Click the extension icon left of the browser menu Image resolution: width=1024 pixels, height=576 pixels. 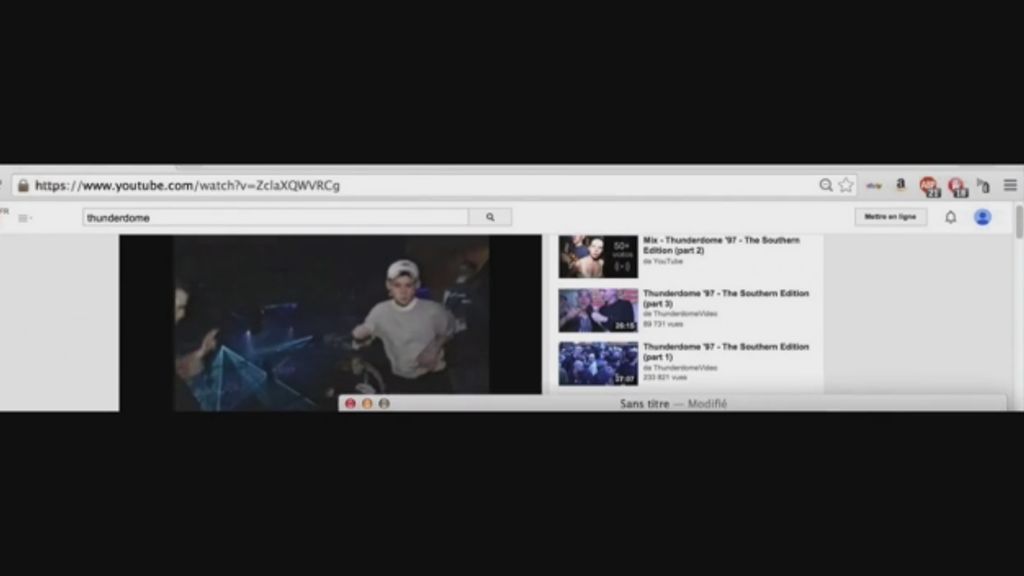point(983,186)
